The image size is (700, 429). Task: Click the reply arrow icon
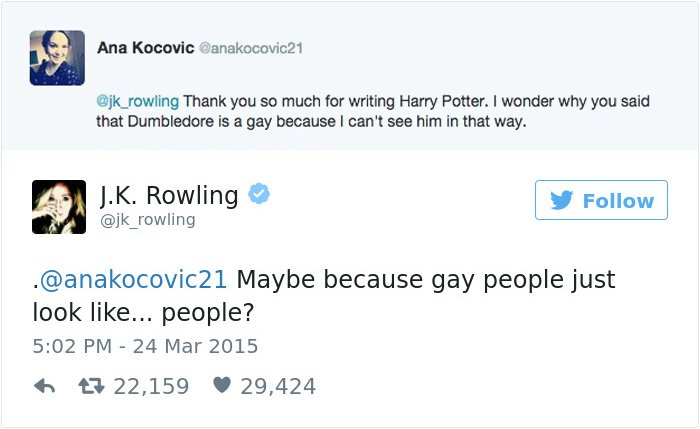(42, 386)
